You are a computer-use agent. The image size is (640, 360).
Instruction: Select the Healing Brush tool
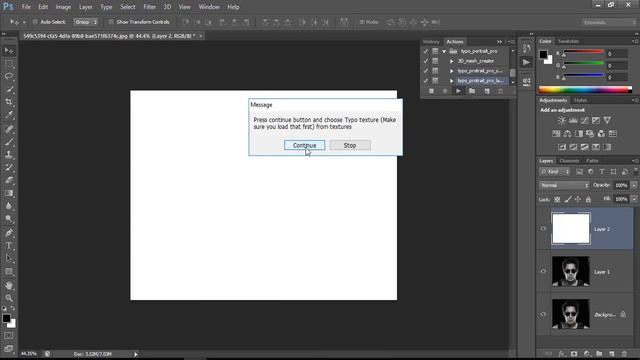click(9, 129)
